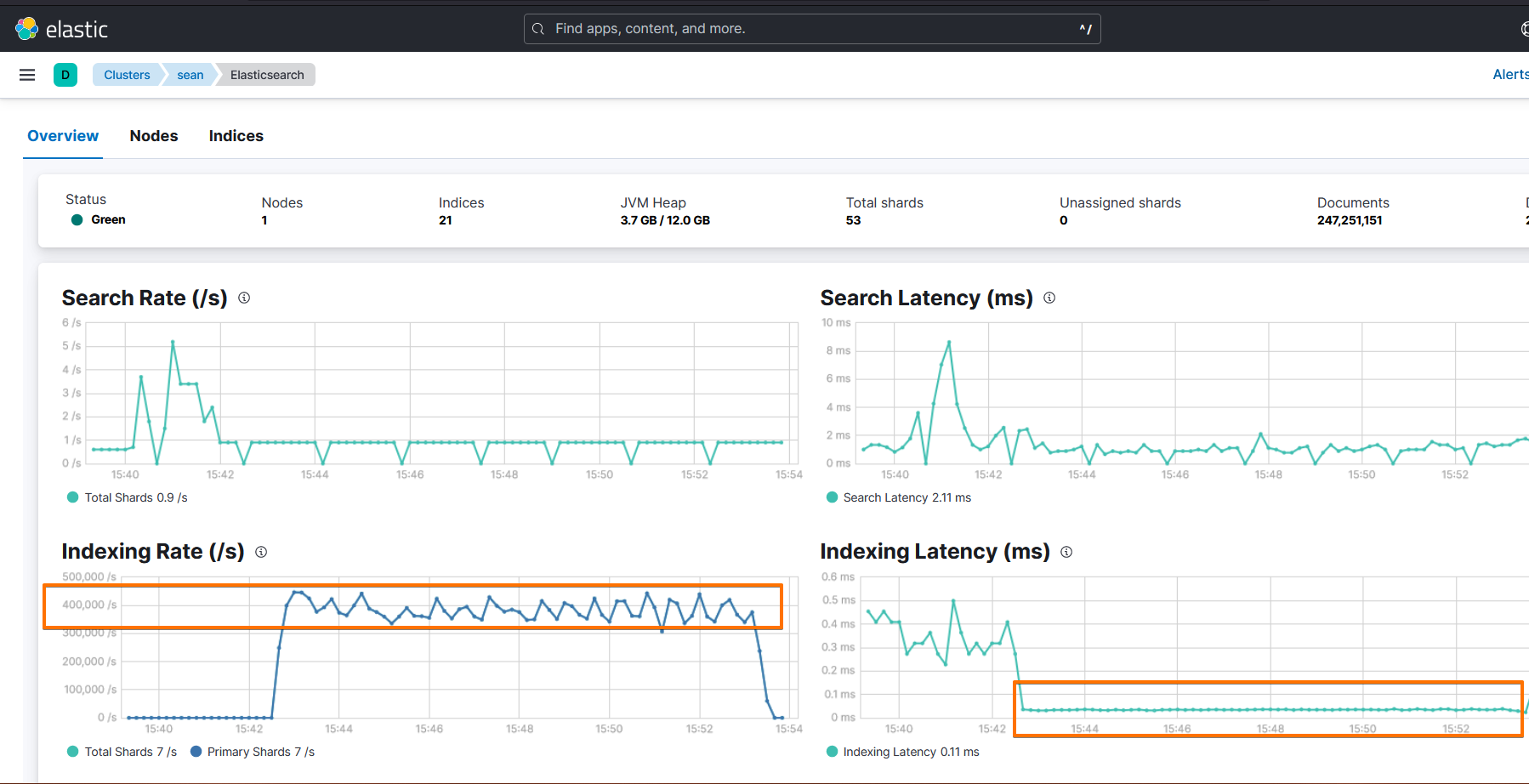
Task: Focus the Find apps search field
Action: [812, 29]
